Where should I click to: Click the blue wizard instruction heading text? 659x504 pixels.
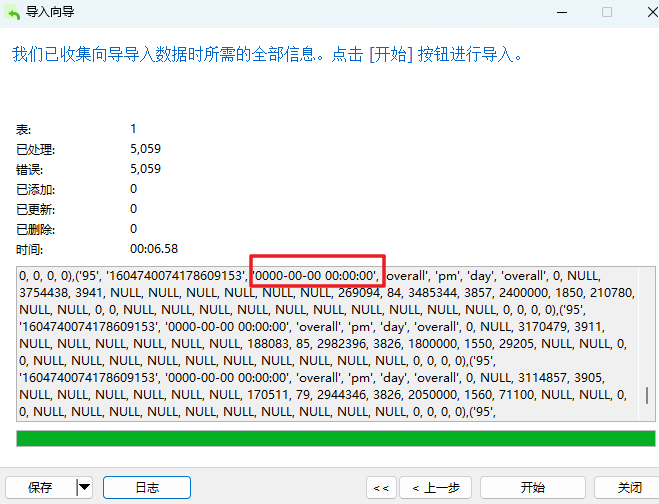[x=267, y=54]
